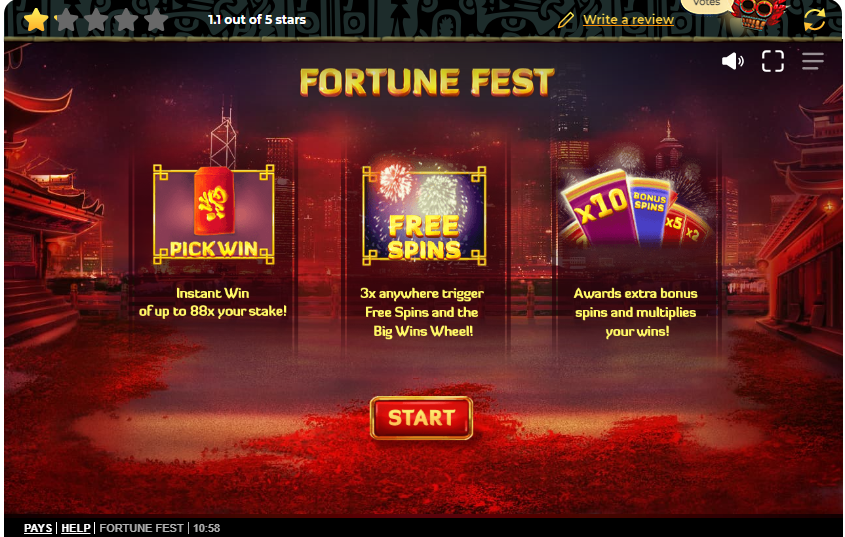The height and width of the screenshot is (537, 845).
Task: Click the Fortune Fest title logo
Action: (427, 82)
